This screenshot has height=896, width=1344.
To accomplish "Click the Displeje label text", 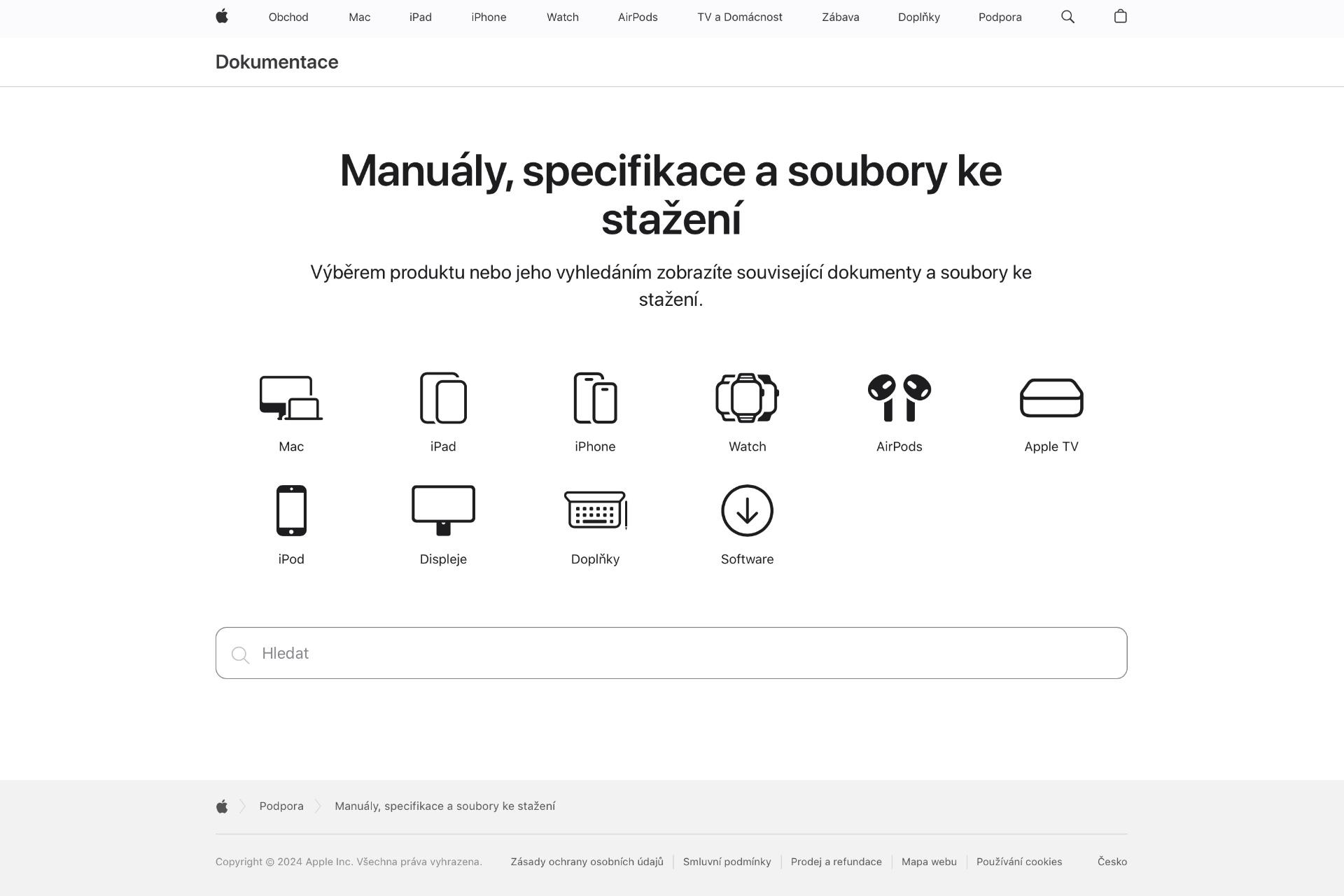I will 443,559.
